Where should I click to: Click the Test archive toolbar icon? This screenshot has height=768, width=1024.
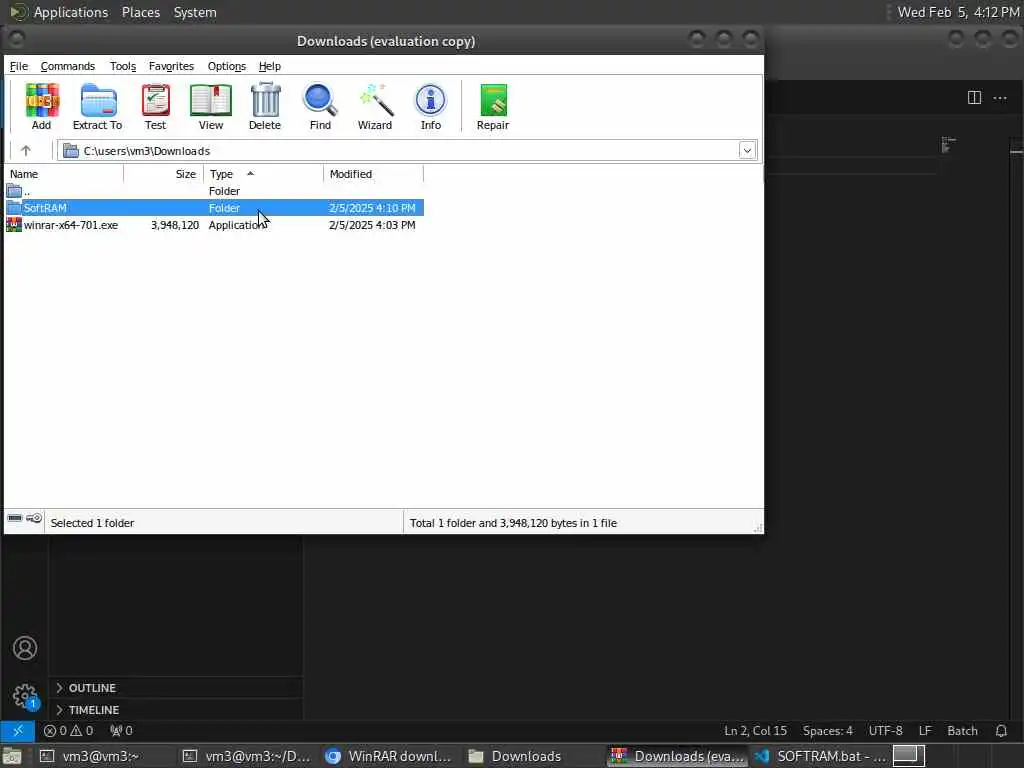click(155, 106)
